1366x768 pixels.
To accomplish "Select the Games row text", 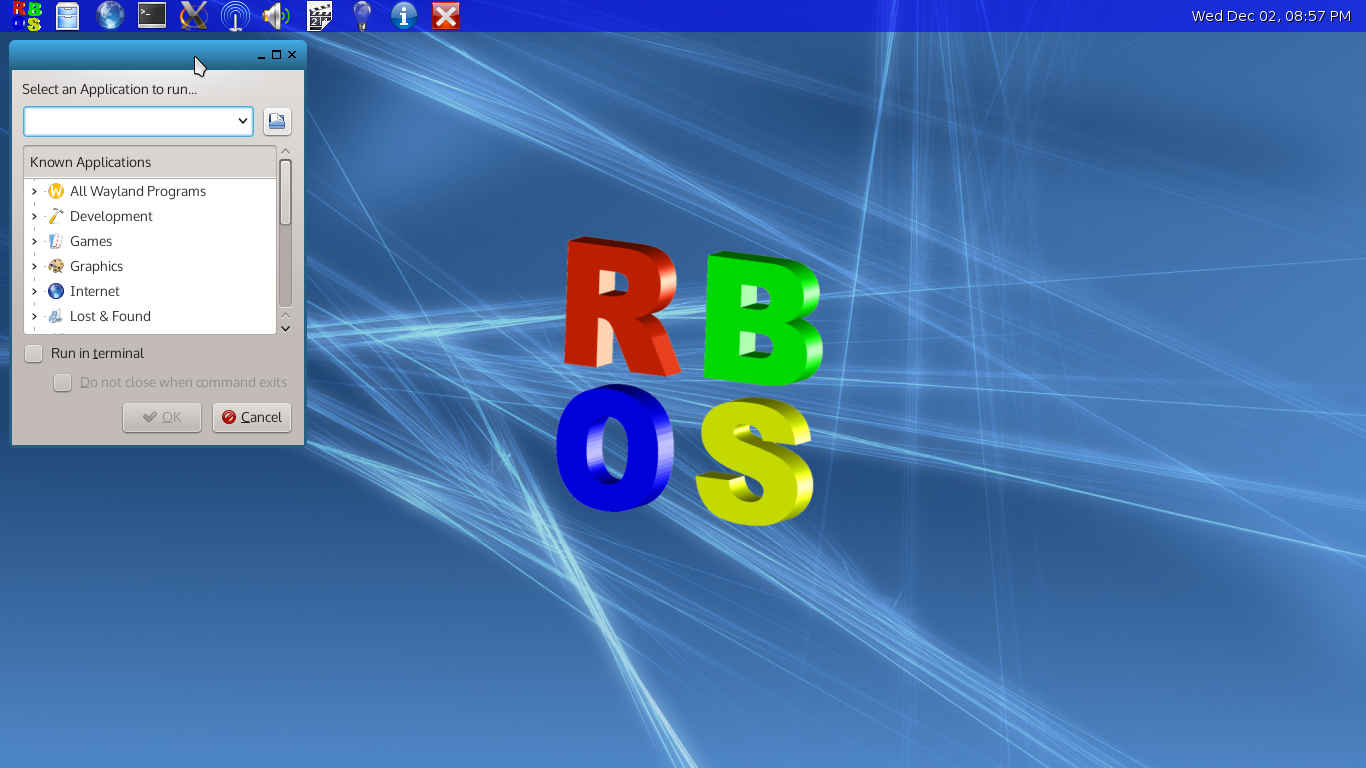I will point(91,241).
